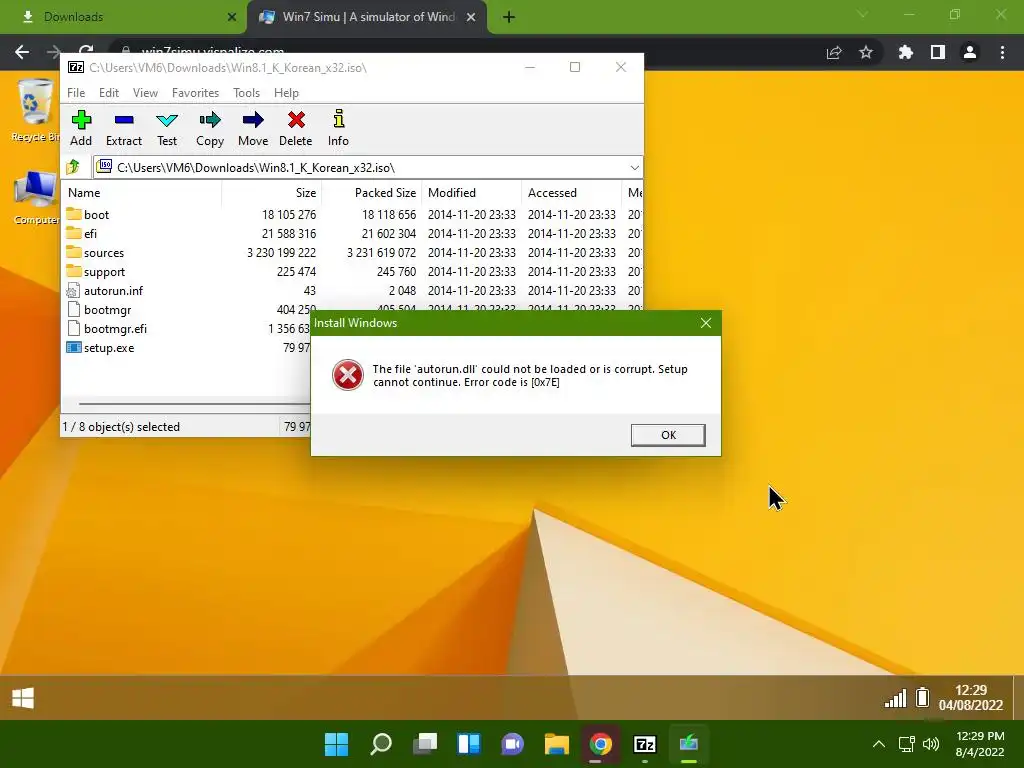Viewport: 1024px width, 768px height.
Task: Open the Recycle Bin desktop icon
Action: click(35, 110)
